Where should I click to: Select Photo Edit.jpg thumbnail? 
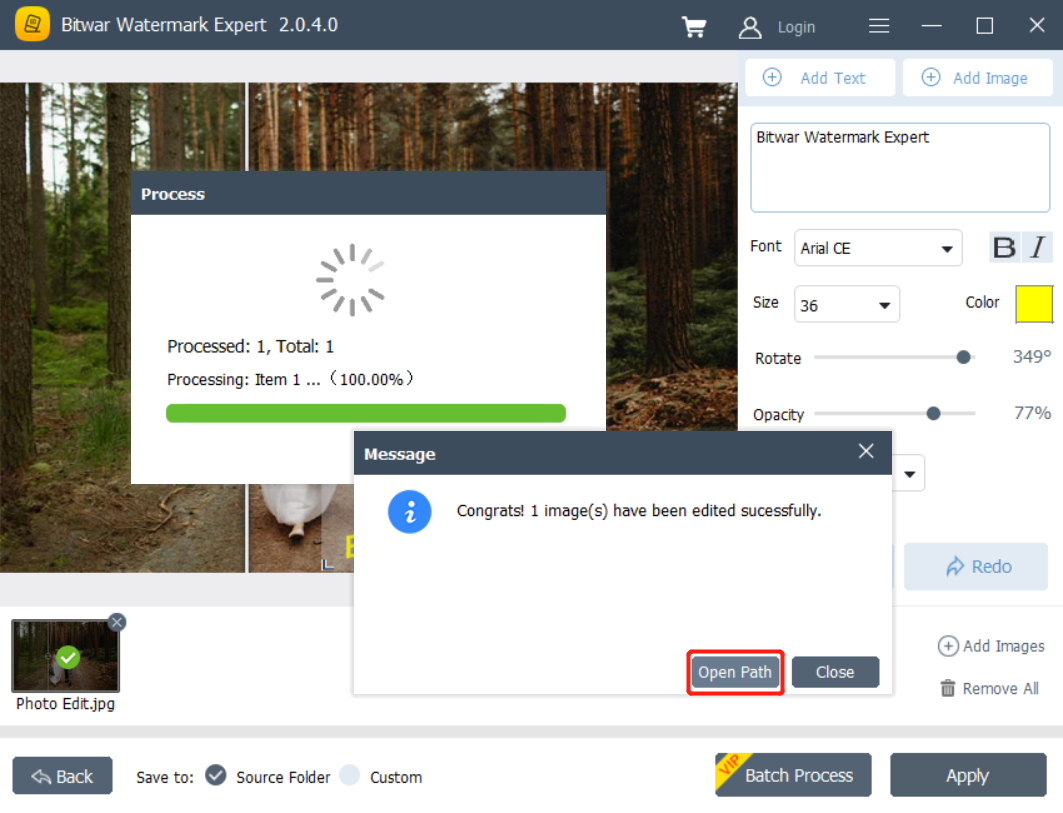[66, 656]
